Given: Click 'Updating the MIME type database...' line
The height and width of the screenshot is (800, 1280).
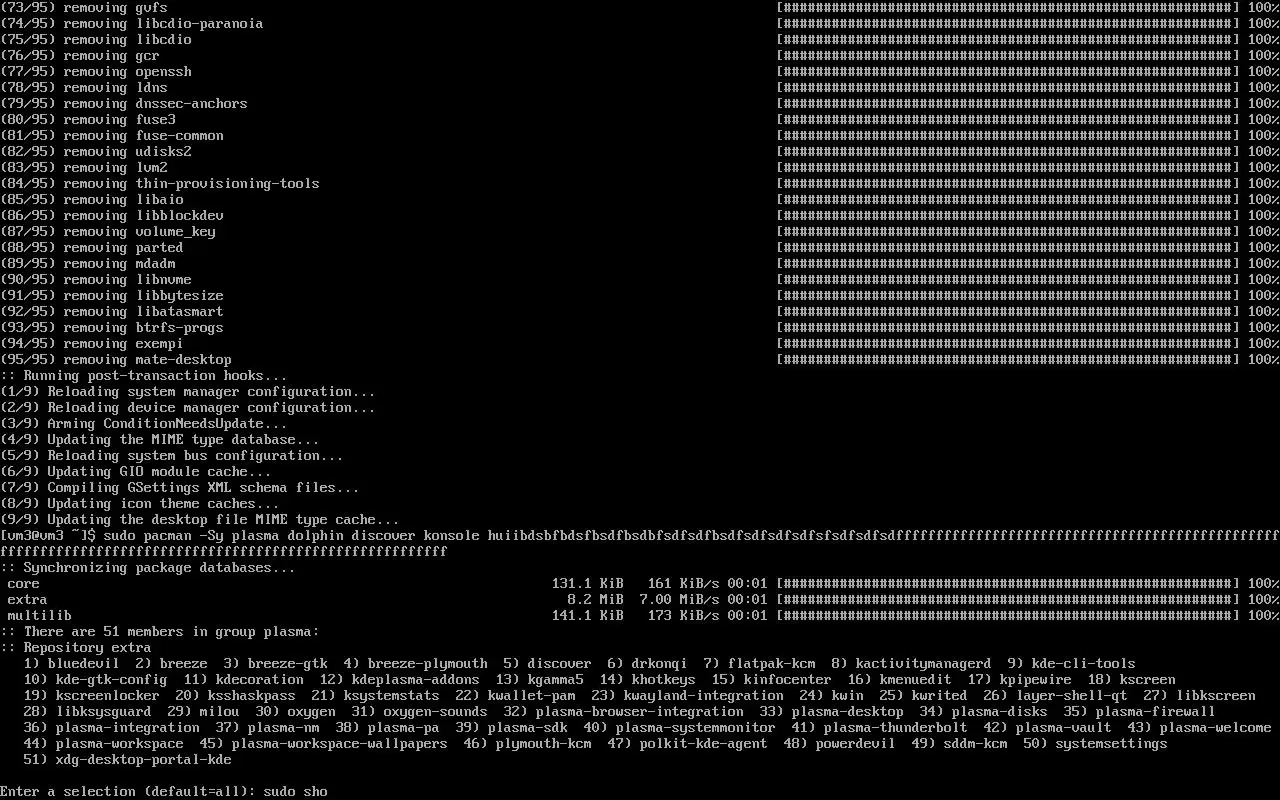Looking at the screenshot, I should pos(160,439).
